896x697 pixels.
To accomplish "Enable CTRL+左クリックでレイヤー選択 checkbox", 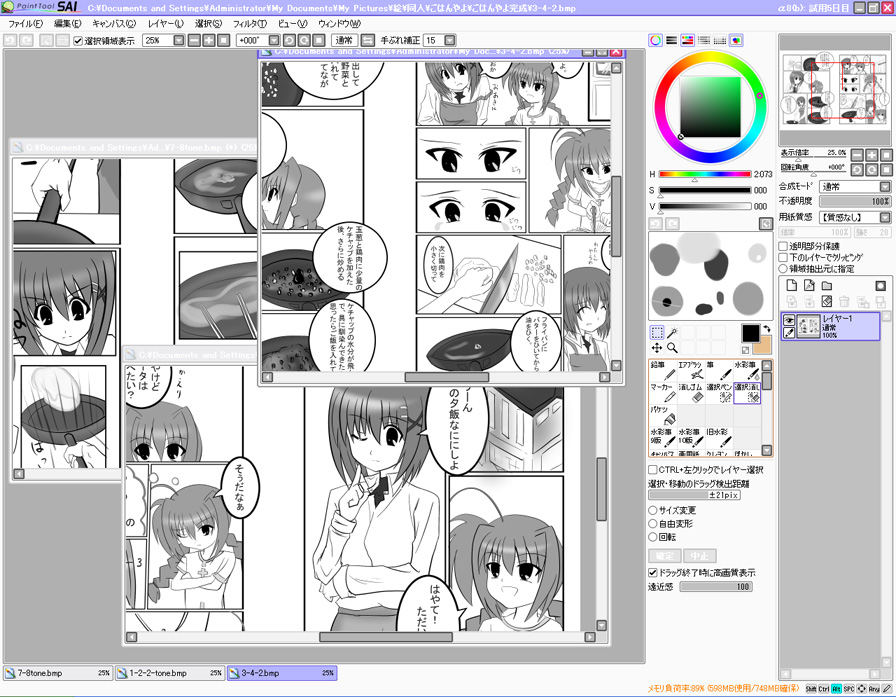I will (x=653, y=470).
